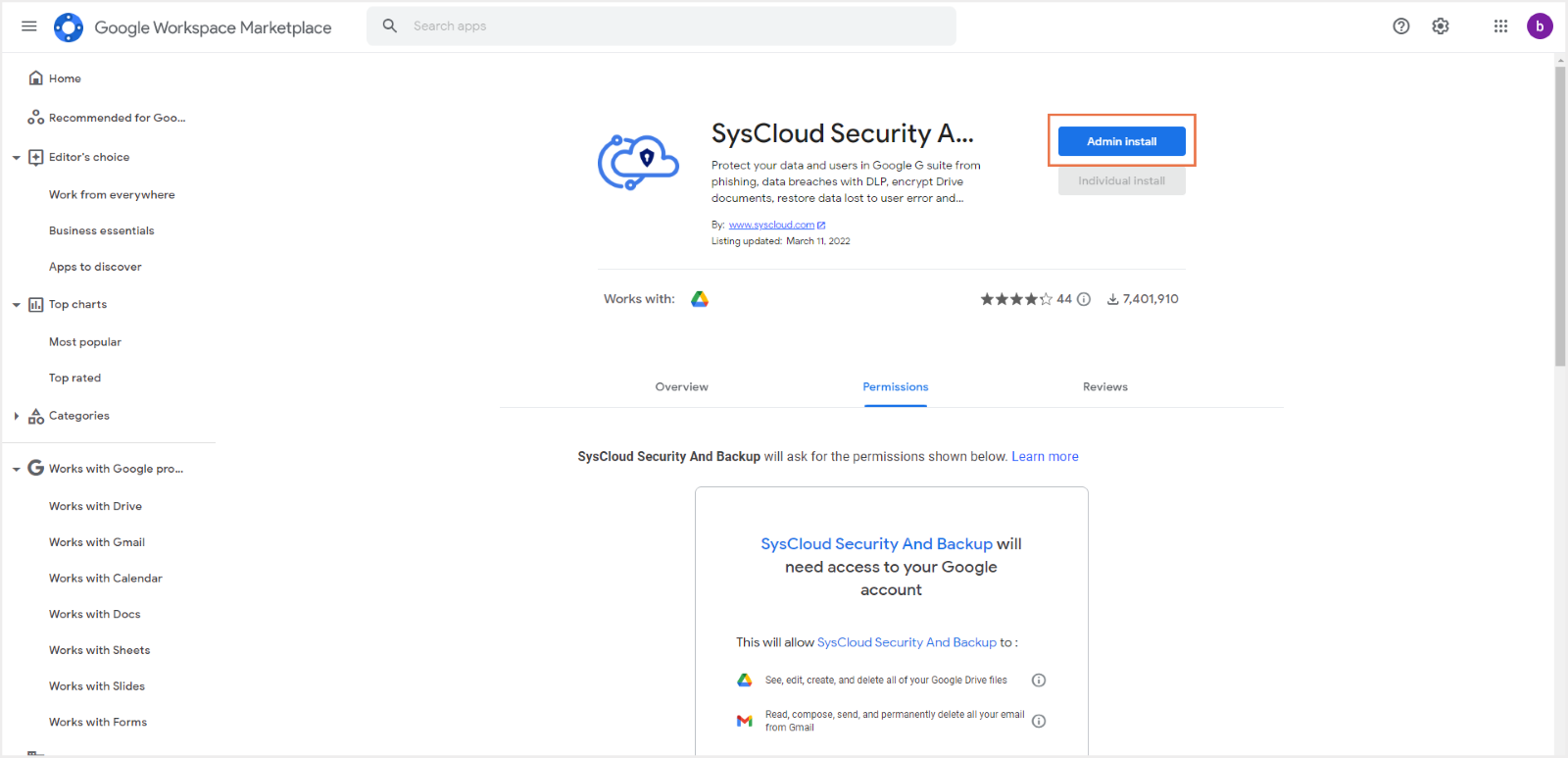This screenshot has height=758, width=1568.
Task: Click the Individual install button
Action: tap(1122, 180)
